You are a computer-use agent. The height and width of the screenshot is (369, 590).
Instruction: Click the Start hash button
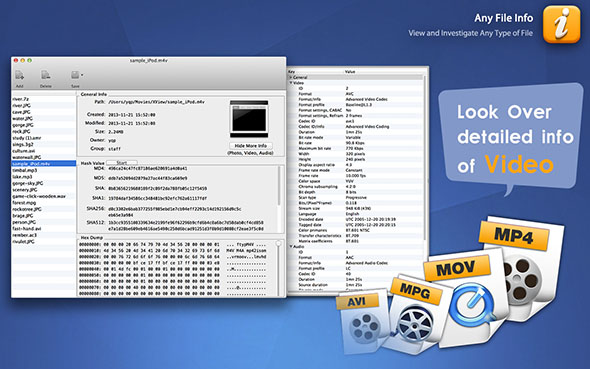(122, 162)
